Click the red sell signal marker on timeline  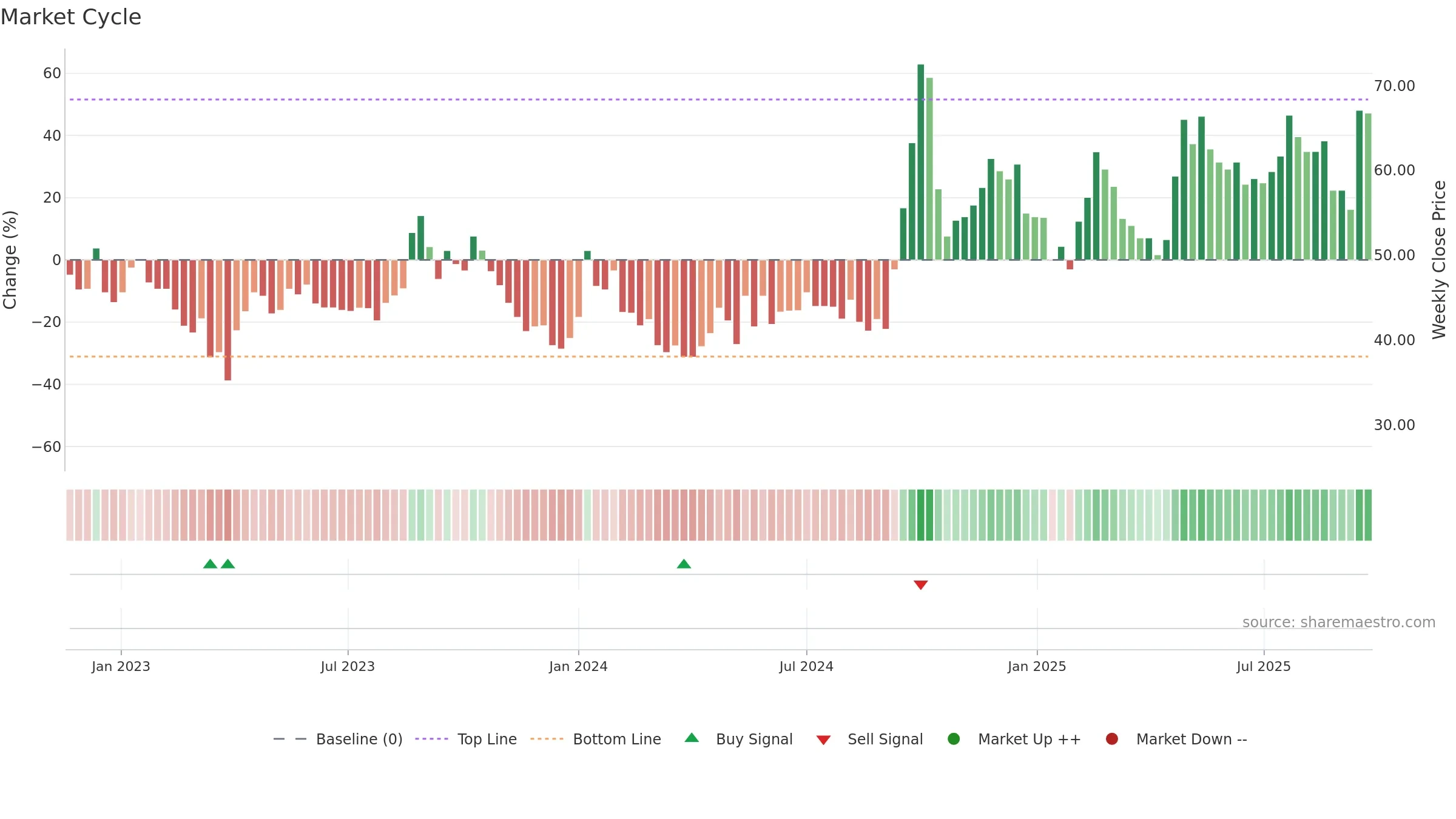pyautogui.click(x=921, y=585)
